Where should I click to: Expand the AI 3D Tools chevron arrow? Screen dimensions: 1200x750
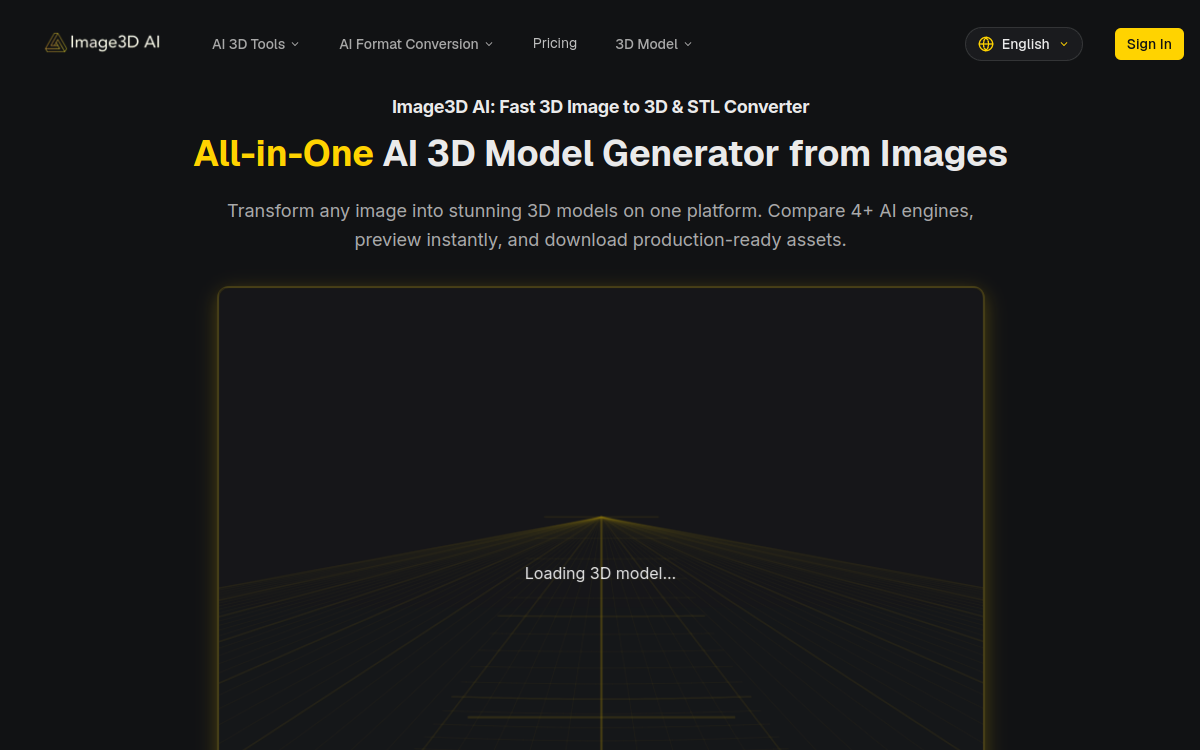(x=295, y=44)
